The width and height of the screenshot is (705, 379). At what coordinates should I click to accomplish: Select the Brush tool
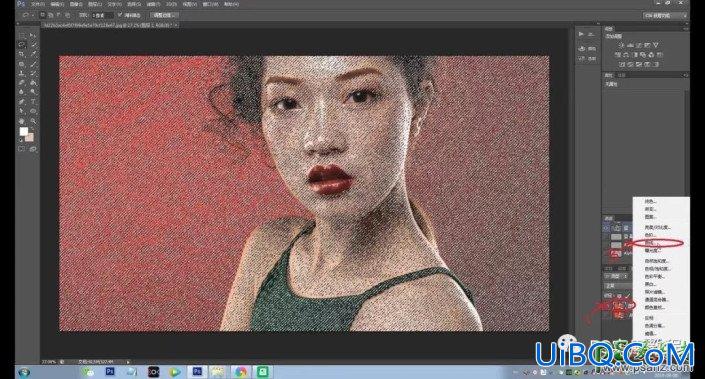coord(33,64)
